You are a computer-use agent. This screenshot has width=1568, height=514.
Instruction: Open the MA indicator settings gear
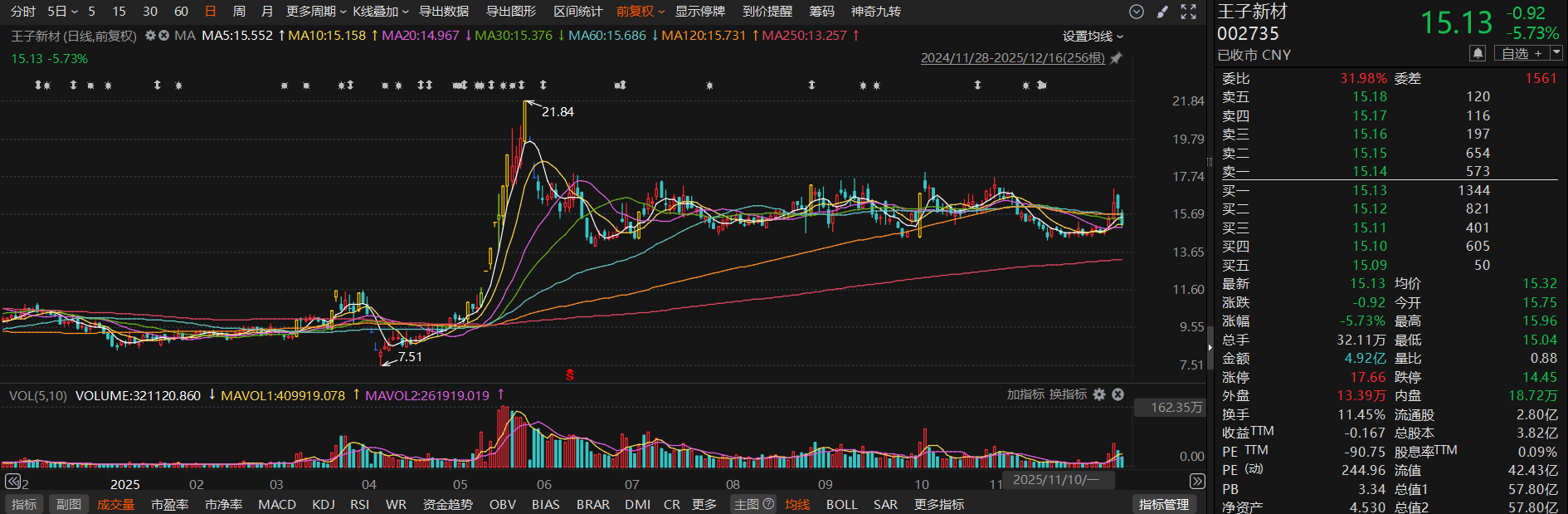(150, 36)
